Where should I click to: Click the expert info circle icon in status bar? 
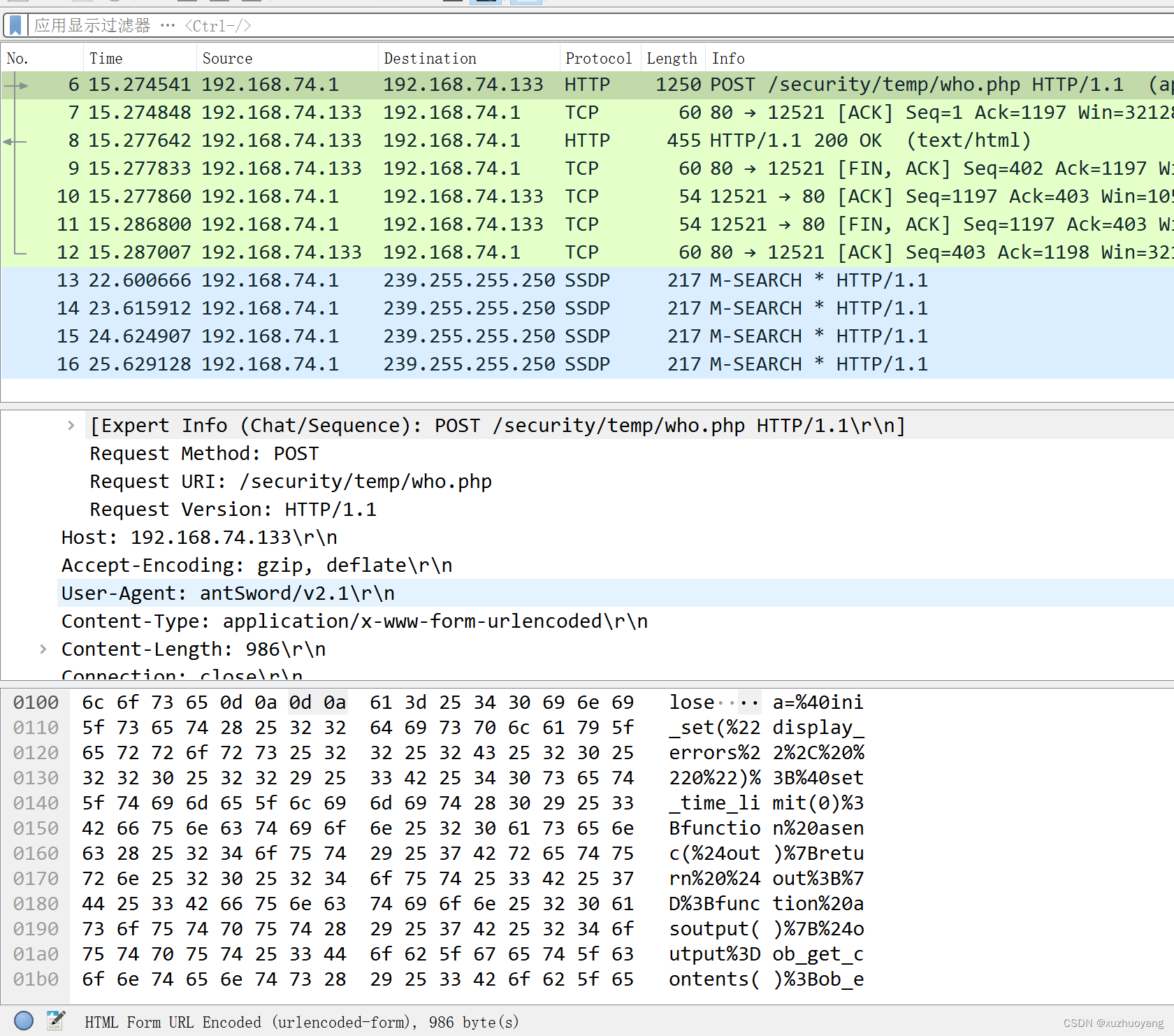point(24,1021)
